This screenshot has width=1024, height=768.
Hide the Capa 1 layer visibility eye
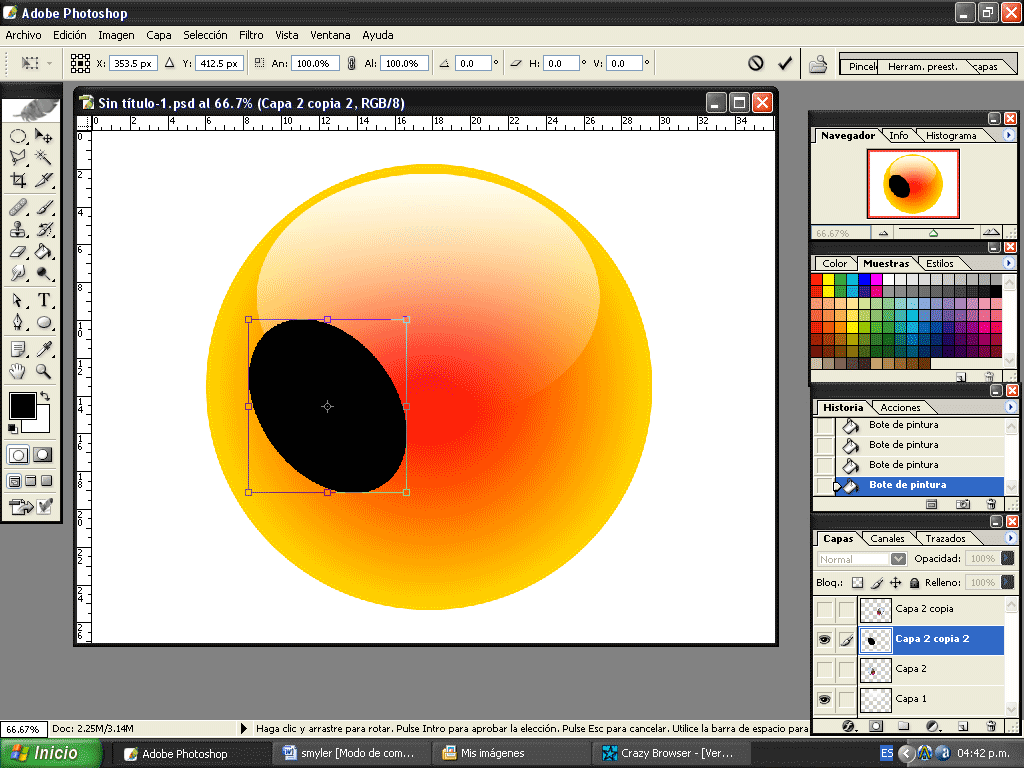[825, 699]
